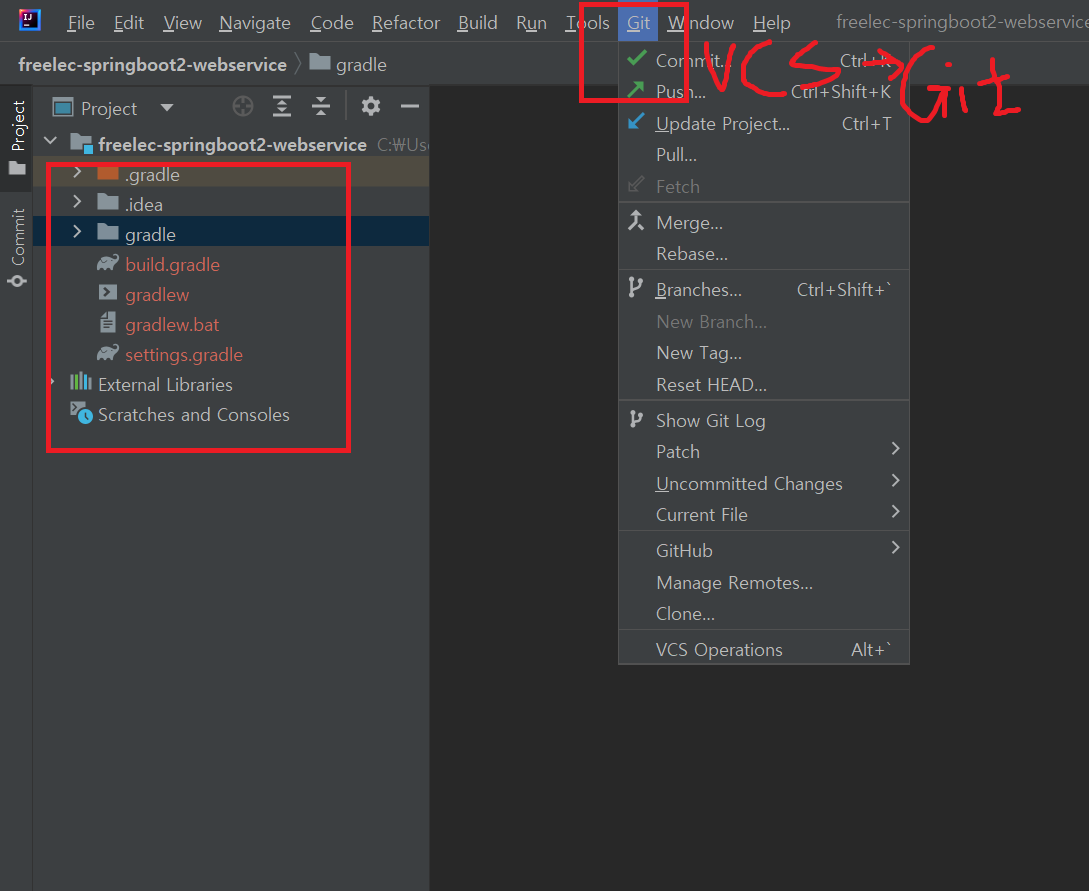Image resolution: width=1089 pixels, height=891 pixels.
Task: Expand the .gradle folder node
Action: tap(77, 172)
